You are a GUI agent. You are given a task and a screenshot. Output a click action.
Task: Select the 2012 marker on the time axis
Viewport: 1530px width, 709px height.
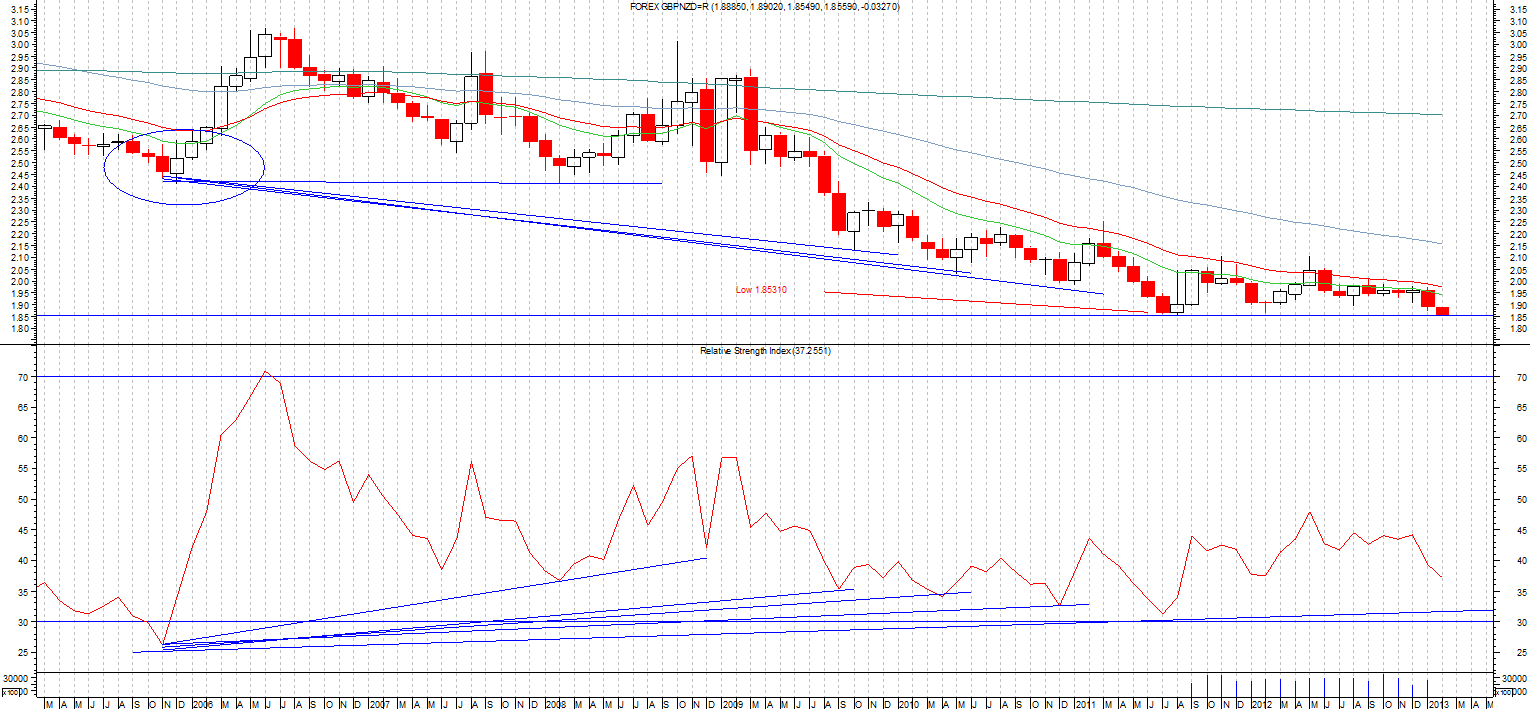[x=1261, y=704]
